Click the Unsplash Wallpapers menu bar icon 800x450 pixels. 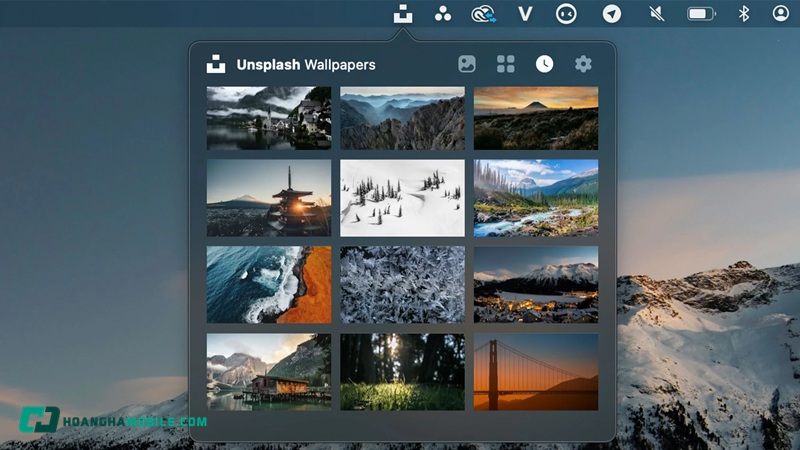[402, 14]
